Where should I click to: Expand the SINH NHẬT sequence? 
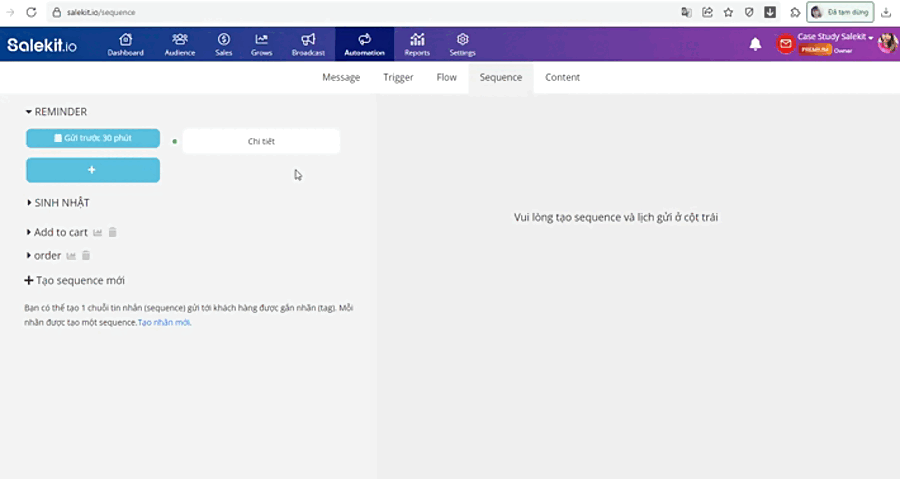(x=59, y=202)
